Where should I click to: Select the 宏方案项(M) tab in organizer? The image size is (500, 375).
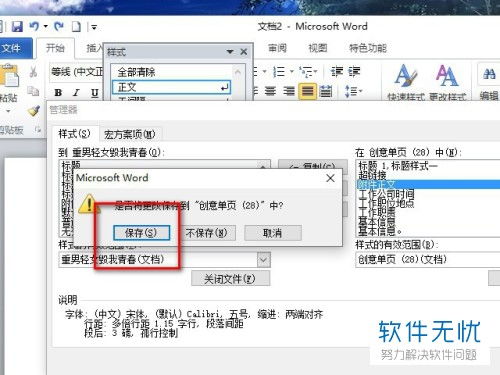click(x=129, y=135)
